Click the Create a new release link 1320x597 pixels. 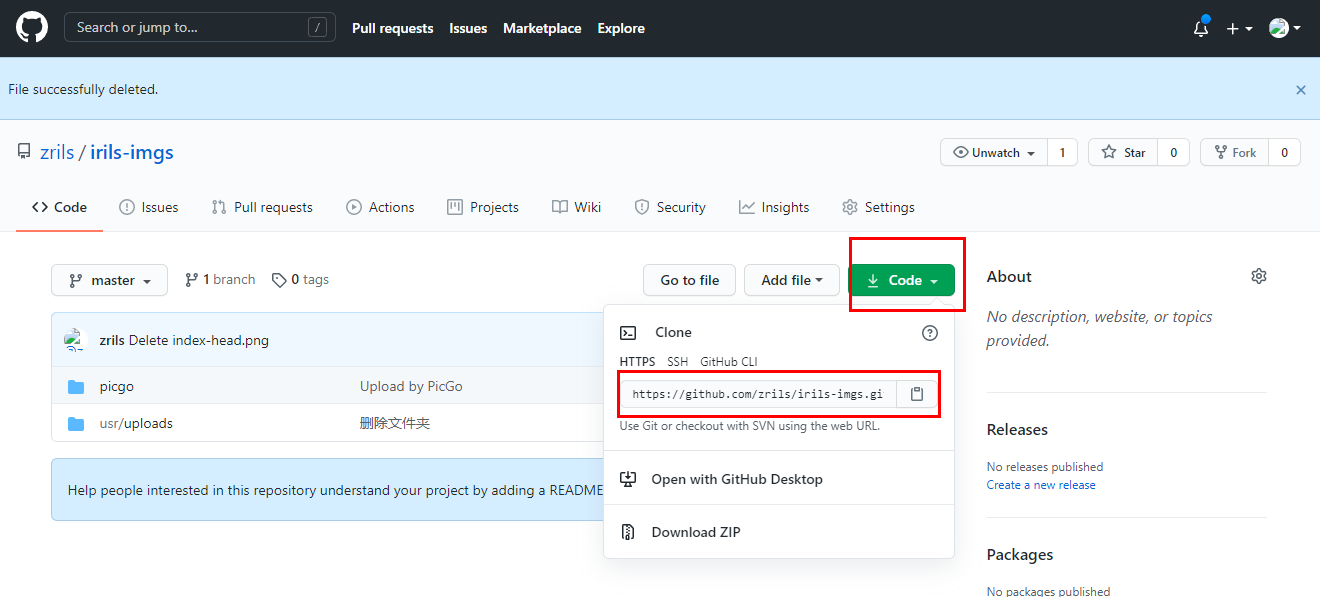pyautogui.click(x=1040, y=485)
